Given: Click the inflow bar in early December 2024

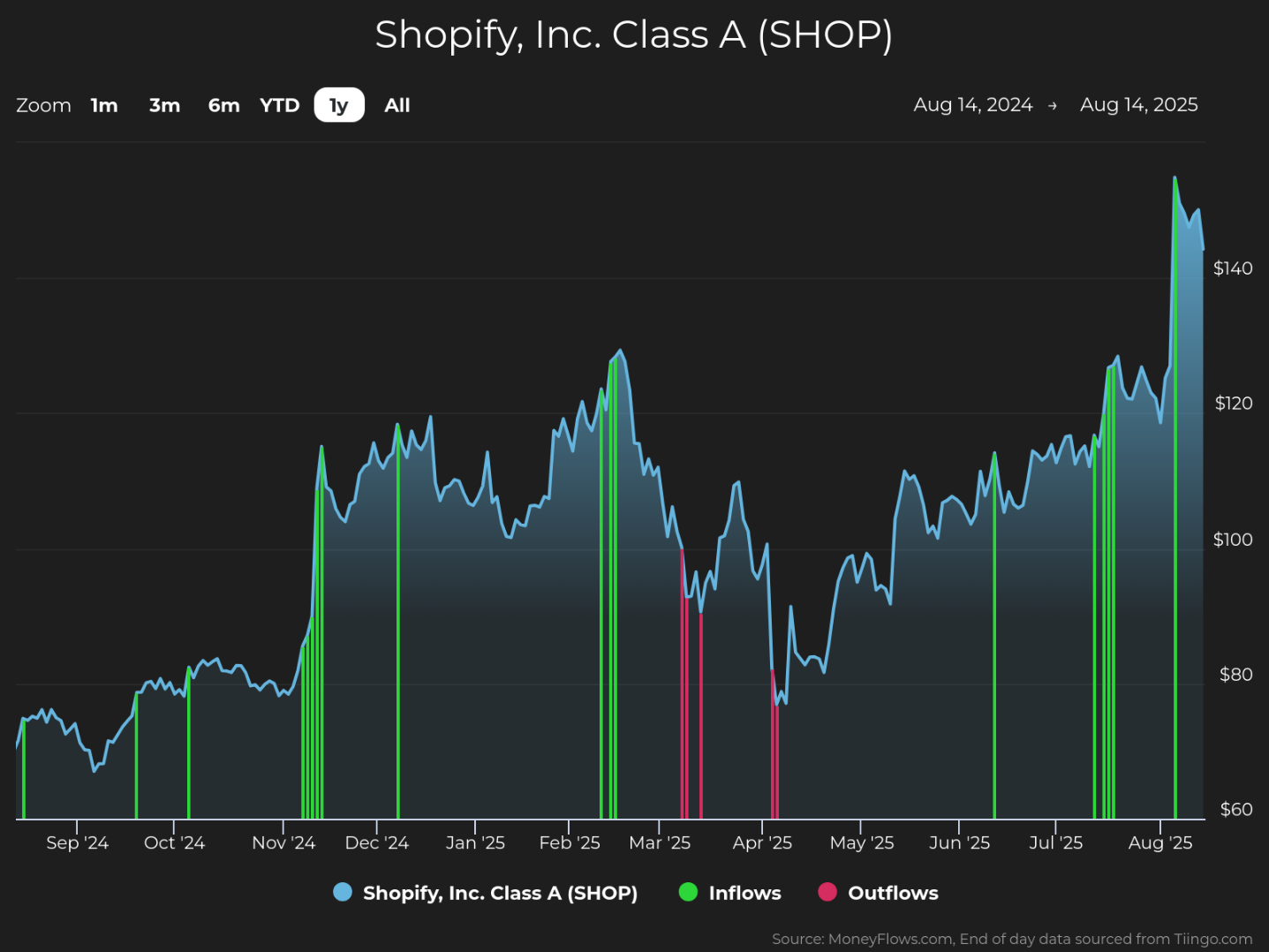Looking at the screenshot, I should (x=398, y=623).
